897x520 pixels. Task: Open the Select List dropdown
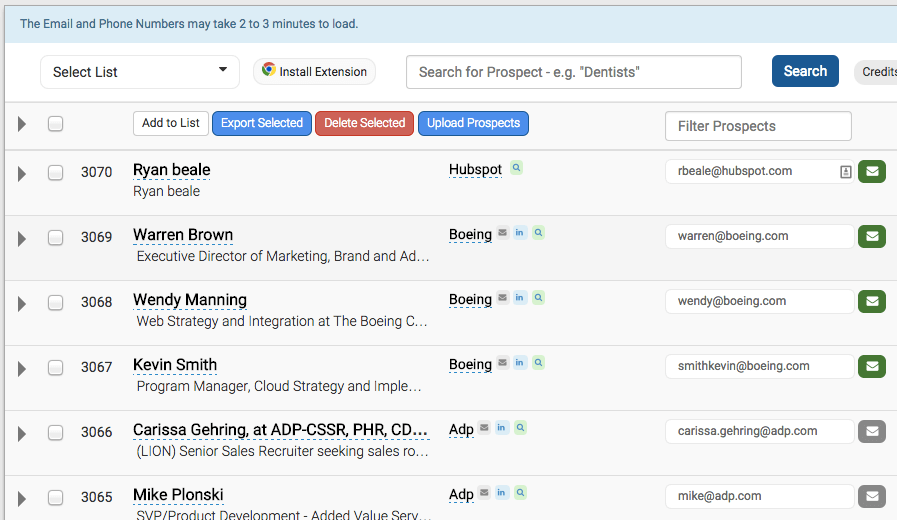point(140,72)
